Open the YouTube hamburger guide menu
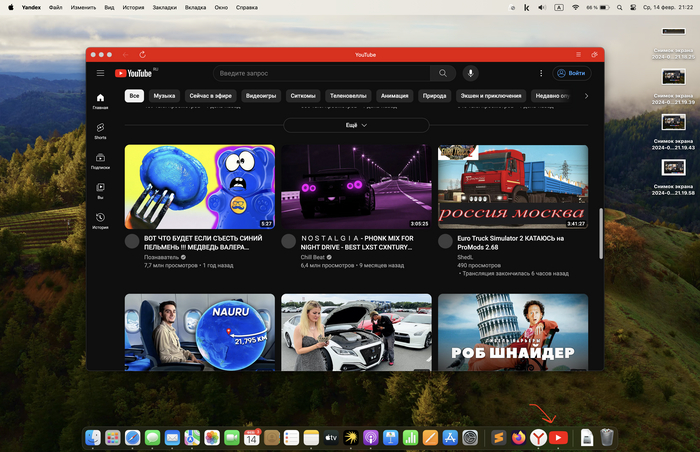 [x=100, y=73]
